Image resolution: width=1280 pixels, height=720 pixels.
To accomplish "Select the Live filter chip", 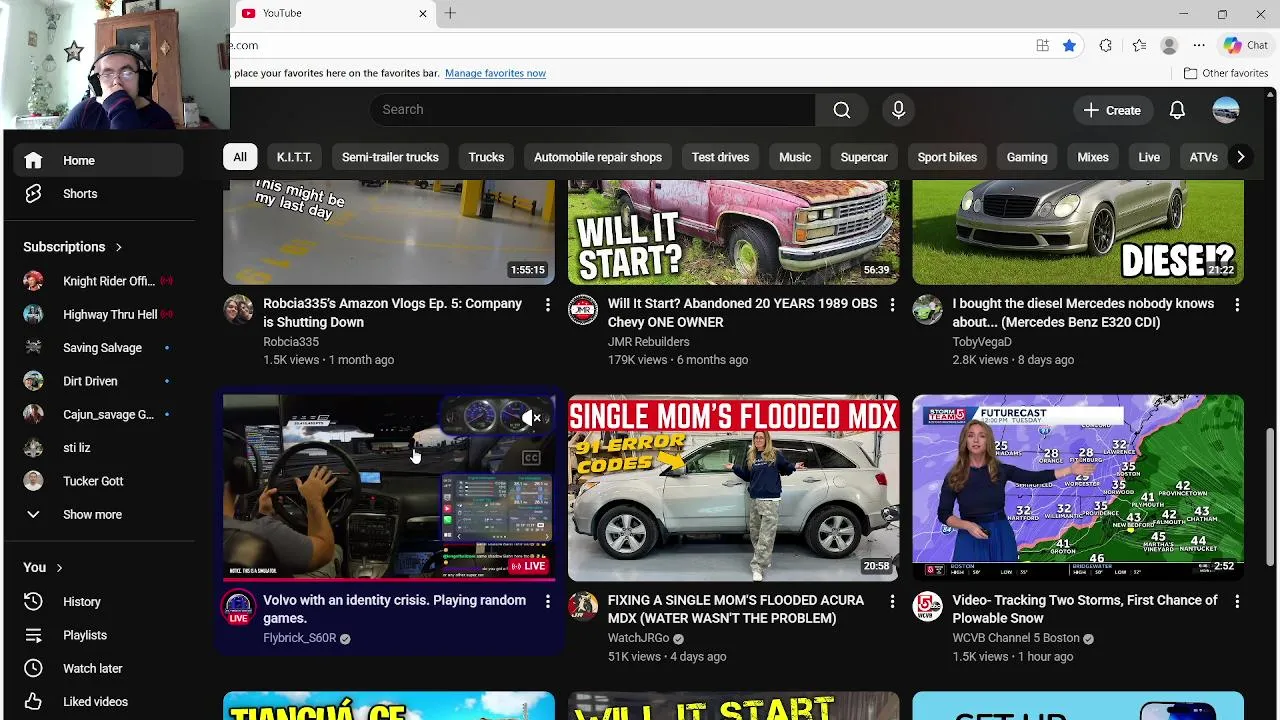I will click(1149, 157).
